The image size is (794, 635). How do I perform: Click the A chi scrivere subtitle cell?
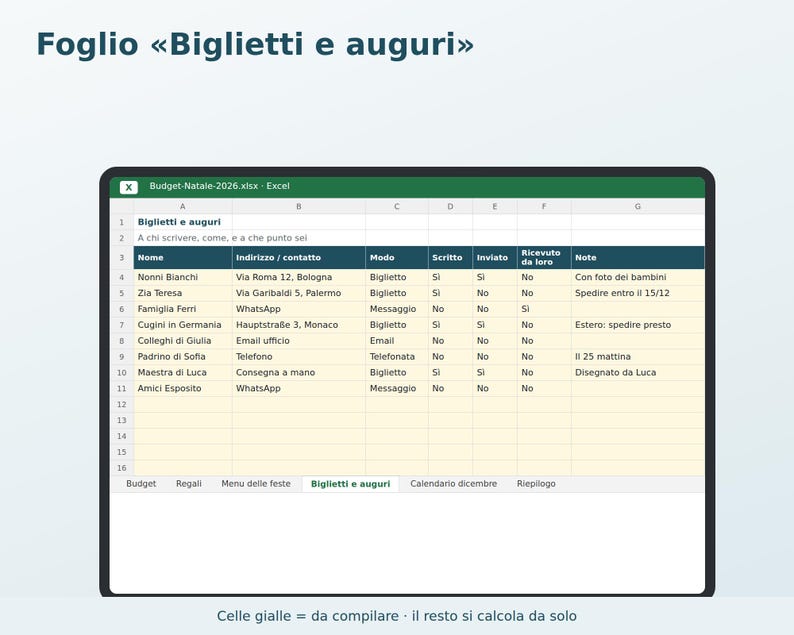coord(183,238)
